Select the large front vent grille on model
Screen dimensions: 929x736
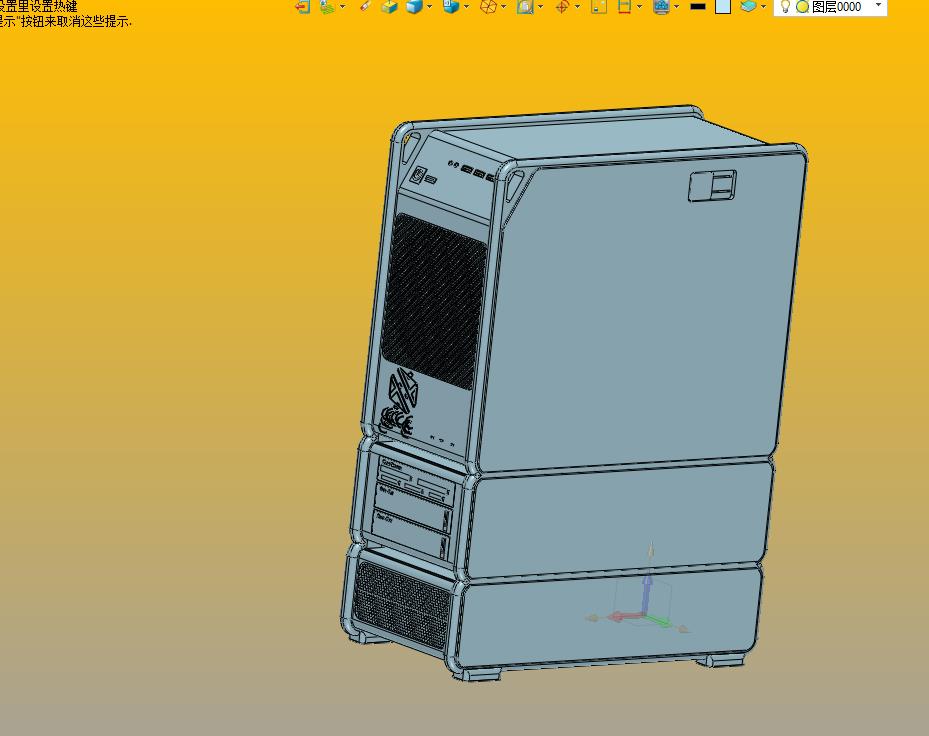(x=434, y=301)
